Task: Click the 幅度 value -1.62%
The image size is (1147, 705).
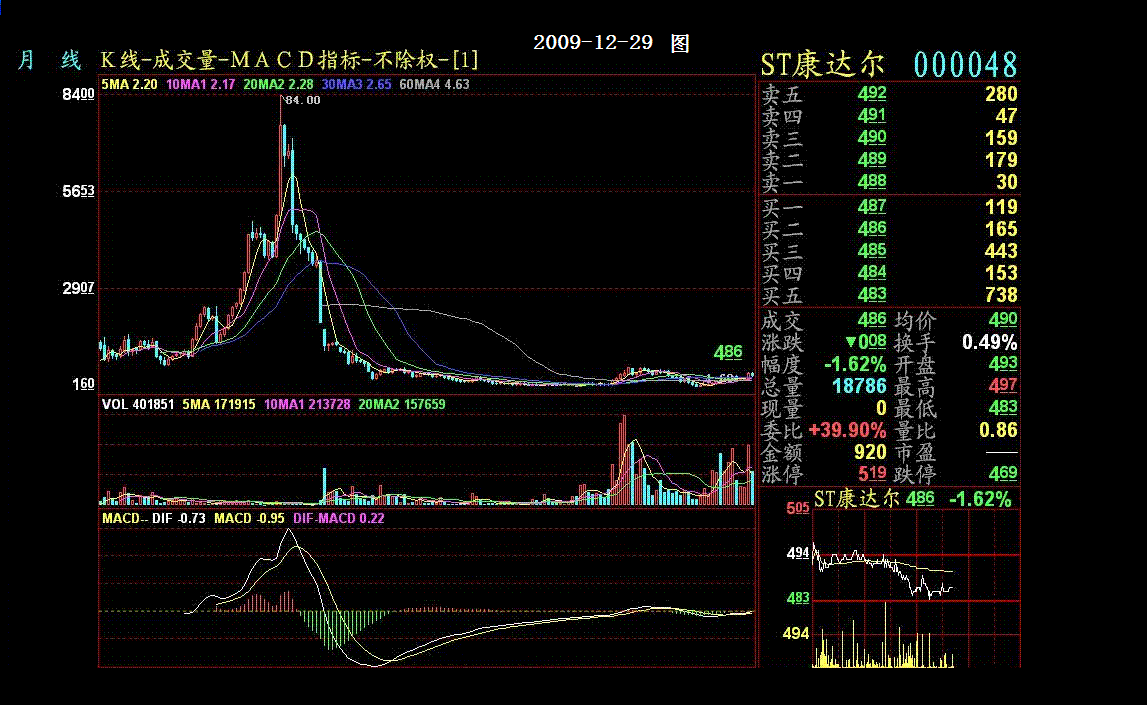Action: pyautogui.click(x=855, y=363)
